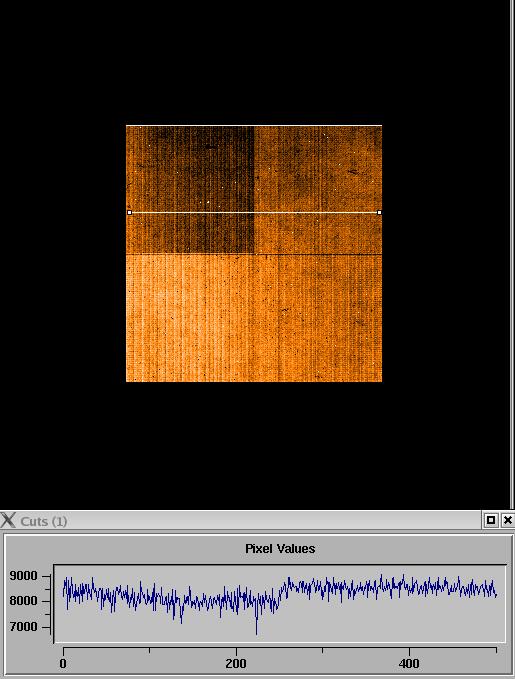Click the upper-right quadrant of the detector image

pos(318,189)
